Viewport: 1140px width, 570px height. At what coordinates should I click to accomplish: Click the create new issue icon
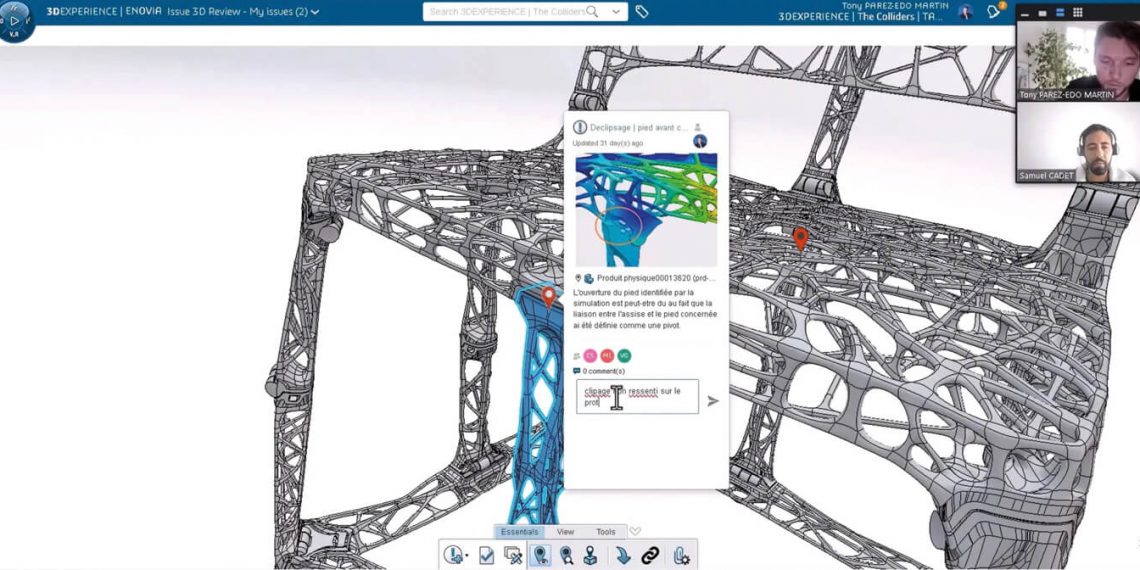(x=453, y=555)
